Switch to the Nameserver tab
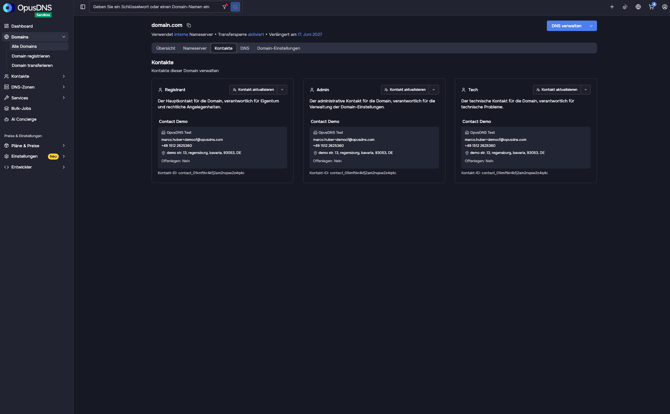This screenshot has height=414, width=670. click(x=195, y=48)
